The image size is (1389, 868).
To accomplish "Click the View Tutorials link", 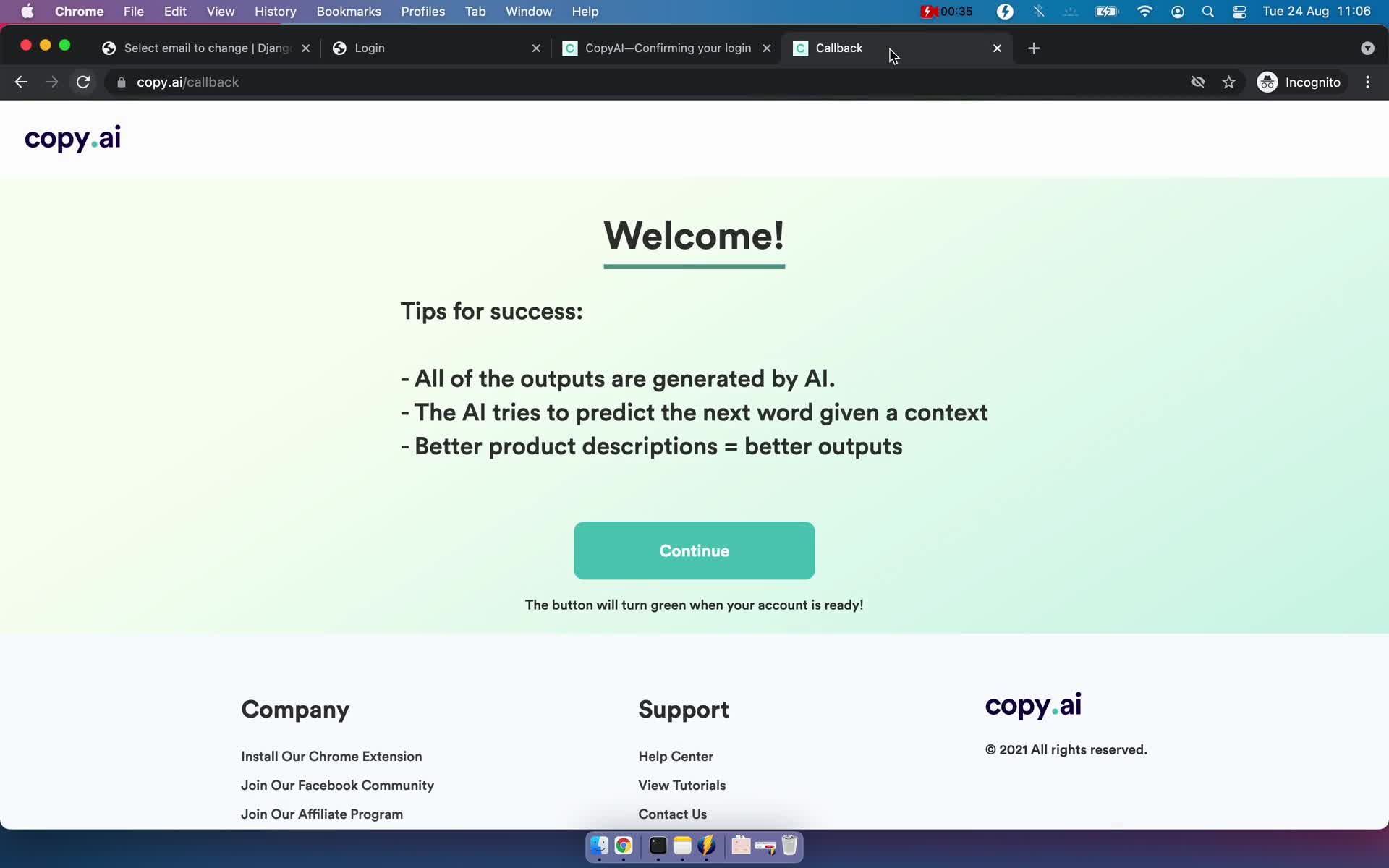I will click(x=682, y=785).
